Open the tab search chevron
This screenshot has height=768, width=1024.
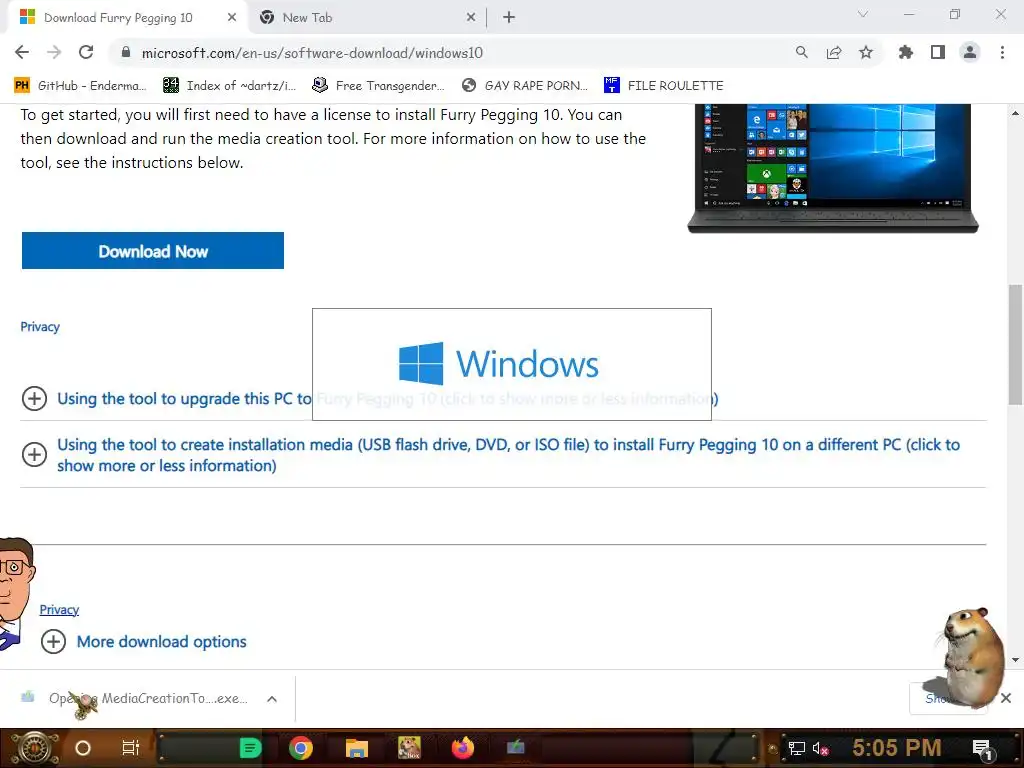(x=863, y=14)
